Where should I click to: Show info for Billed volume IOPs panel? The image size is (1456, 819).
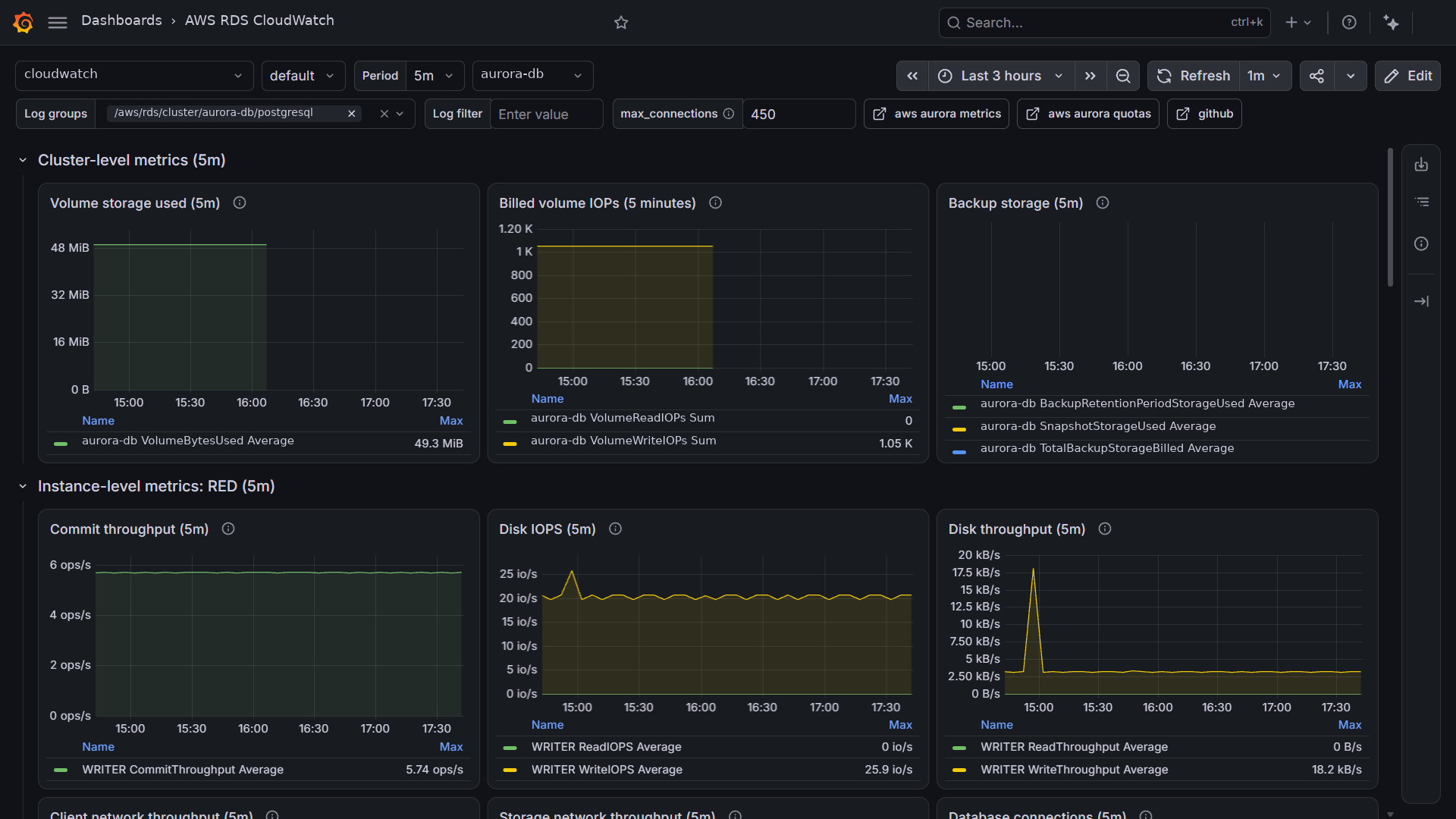coord(715,202)
